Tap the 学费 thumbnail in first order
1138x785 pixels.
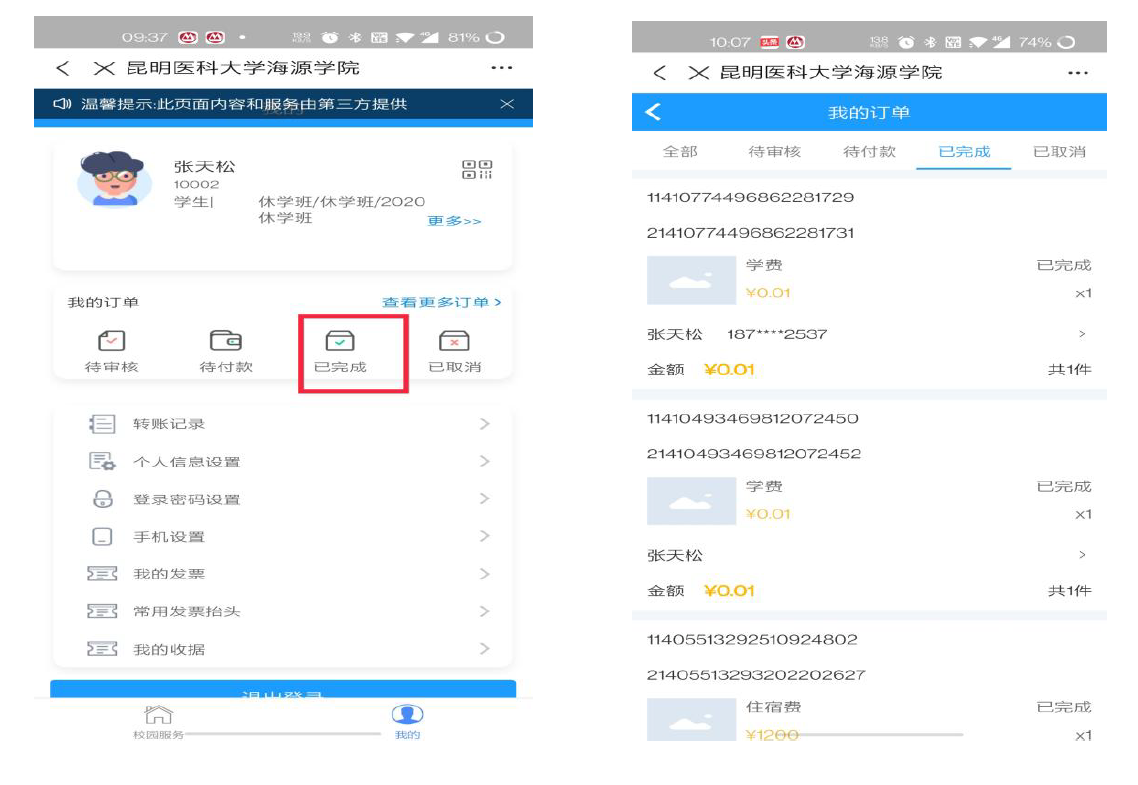tap(691, 280)
